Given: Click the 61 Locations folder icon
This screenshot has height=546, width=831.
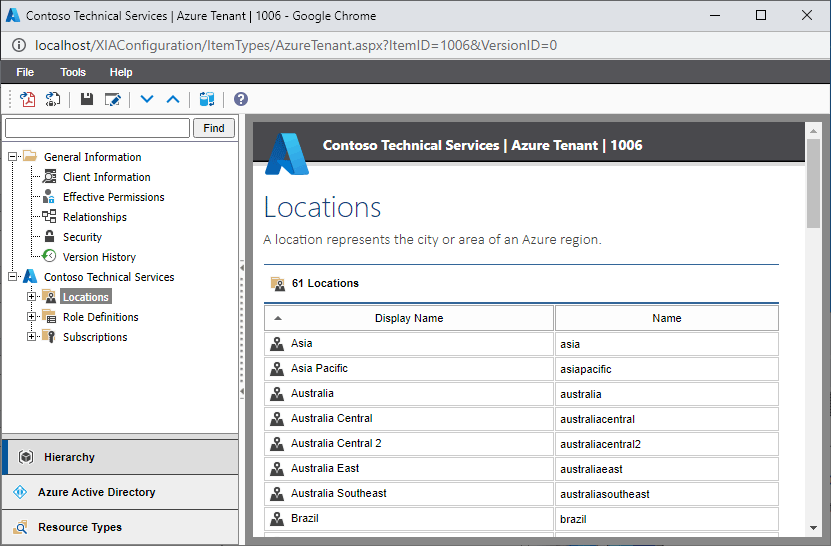Looking at the screenshot, I should point(278,284).
